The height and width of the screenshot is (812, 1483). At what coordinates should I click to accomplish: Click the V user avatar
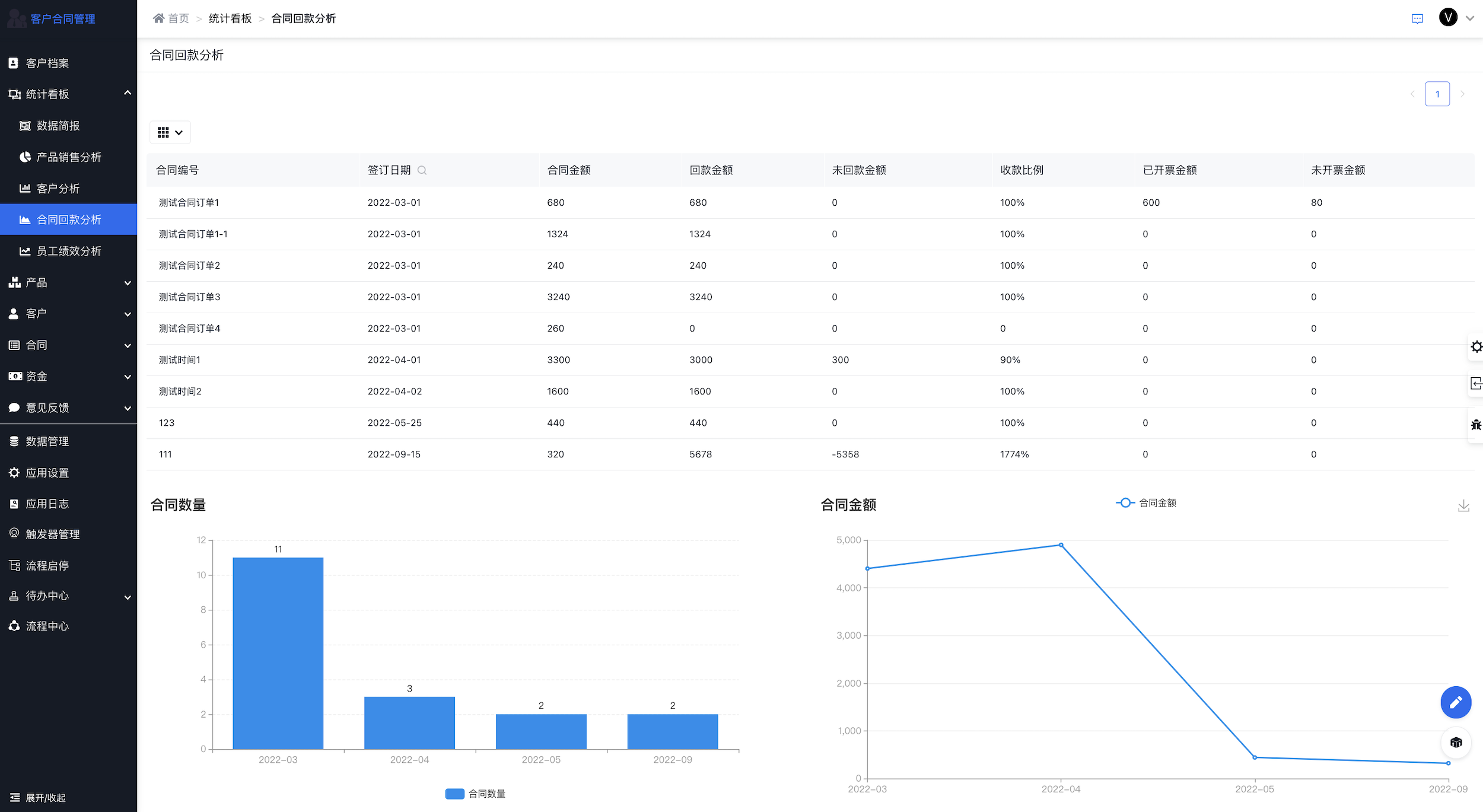point(1448,18)
